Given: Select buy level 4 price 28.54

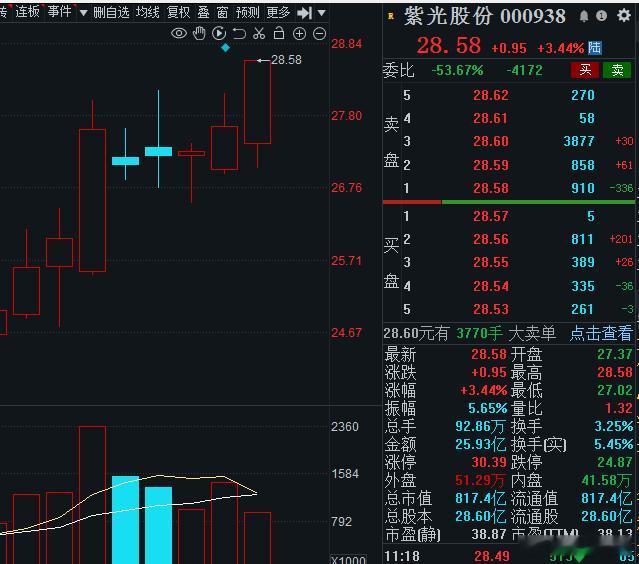Looking at the screenshot, I should pos(491,286).
